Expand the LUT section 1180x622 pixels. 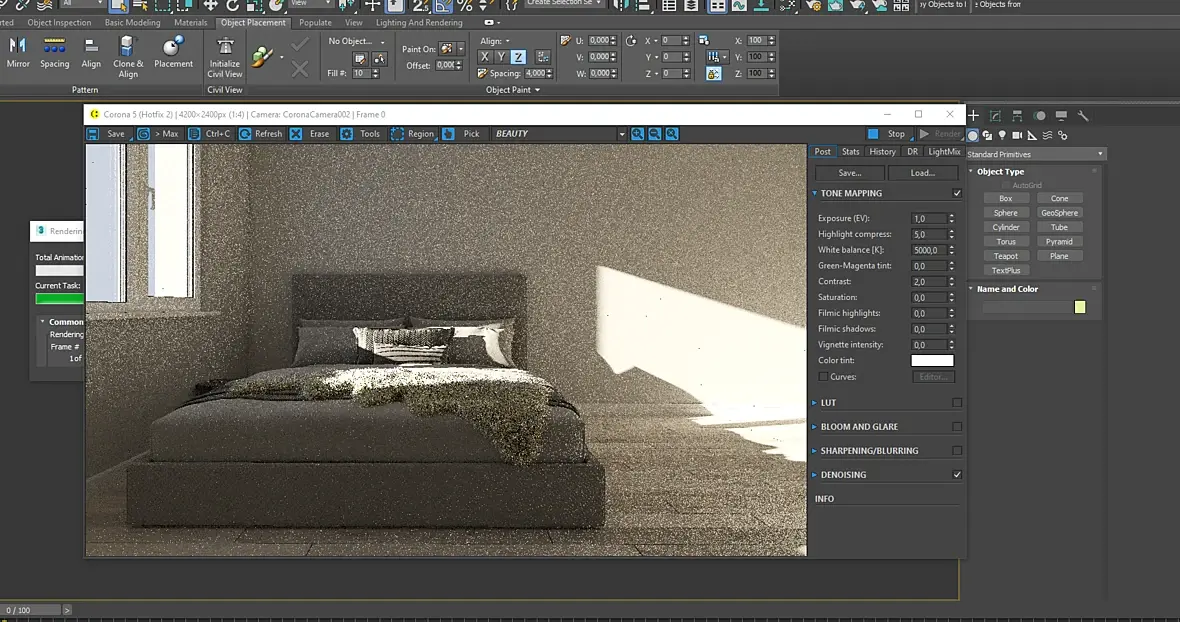(828, 403)
